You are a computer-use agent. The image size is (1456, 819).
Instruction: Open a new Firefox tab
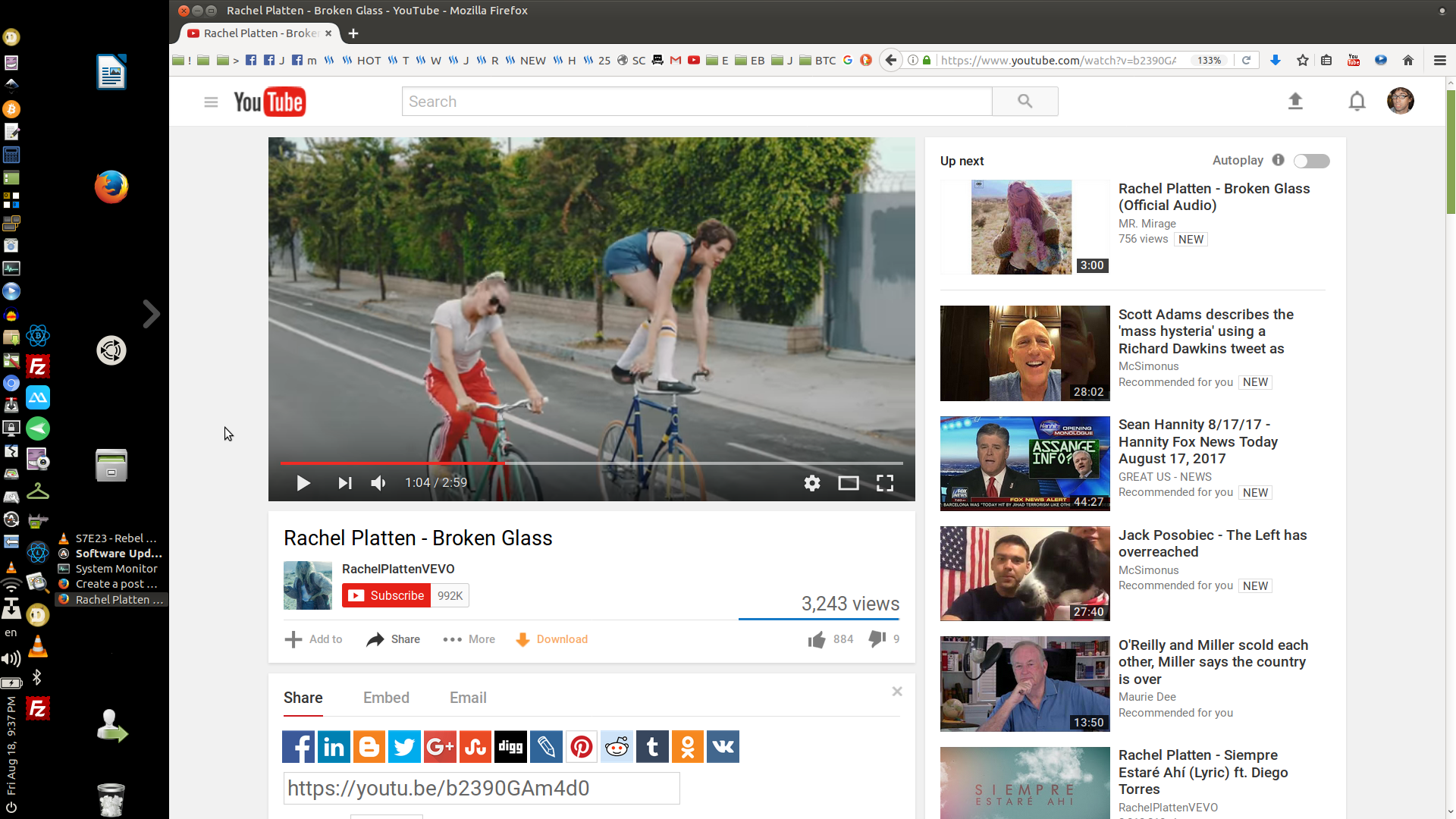click(x=353, y=33)
